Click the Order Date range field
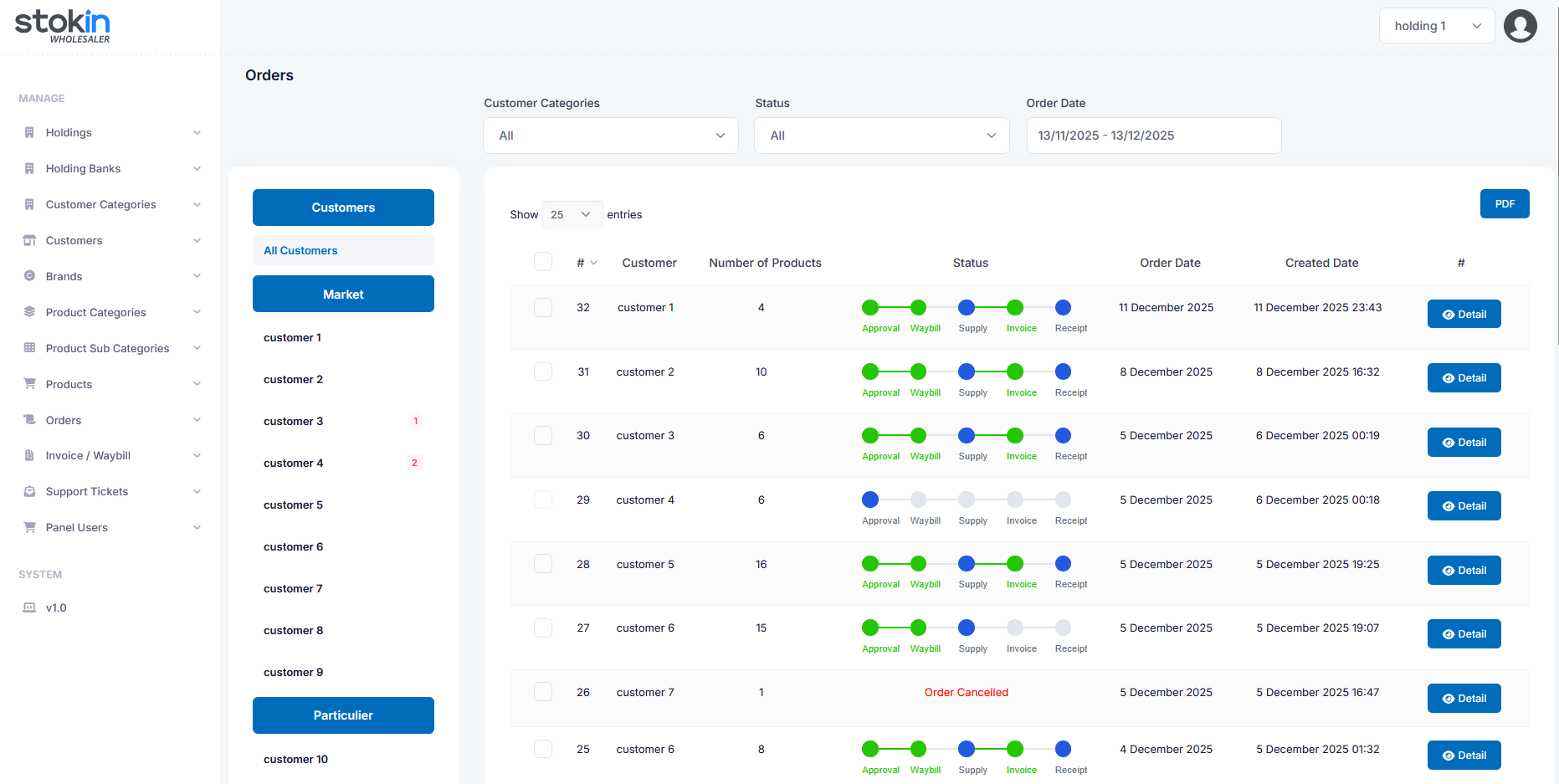 pyautogui.click(x=1153, y=136)
